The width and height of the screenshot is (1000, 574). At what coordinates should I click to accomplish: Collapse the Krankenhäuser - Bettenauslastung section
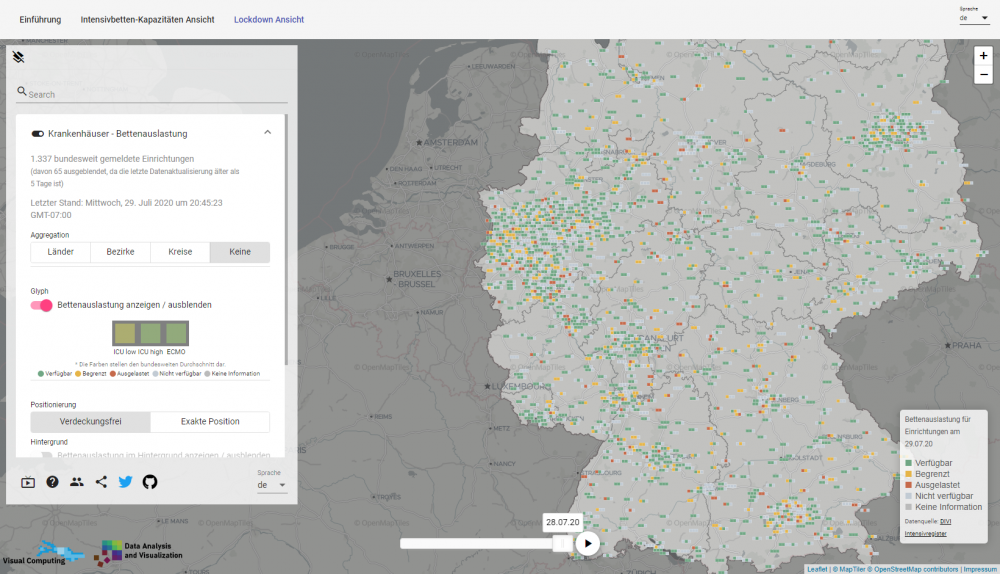coord(267,132)
